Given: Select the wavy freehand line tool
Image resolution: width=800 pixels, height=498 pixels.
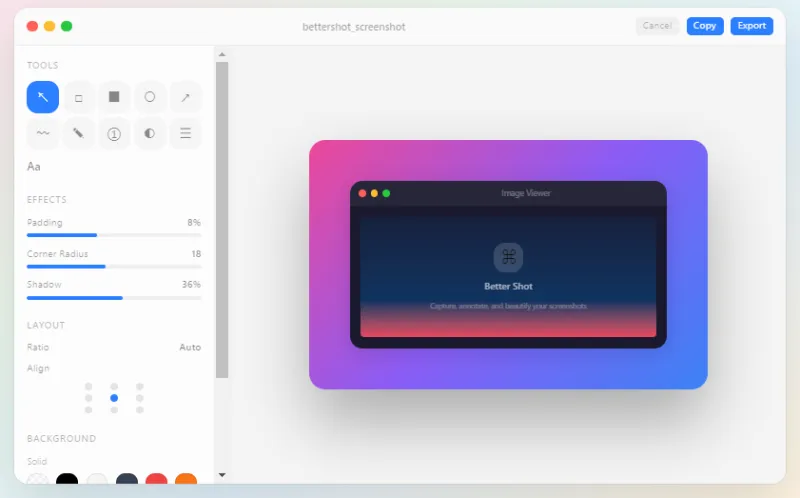Looking at the screenshot, I should pos(43,133).
